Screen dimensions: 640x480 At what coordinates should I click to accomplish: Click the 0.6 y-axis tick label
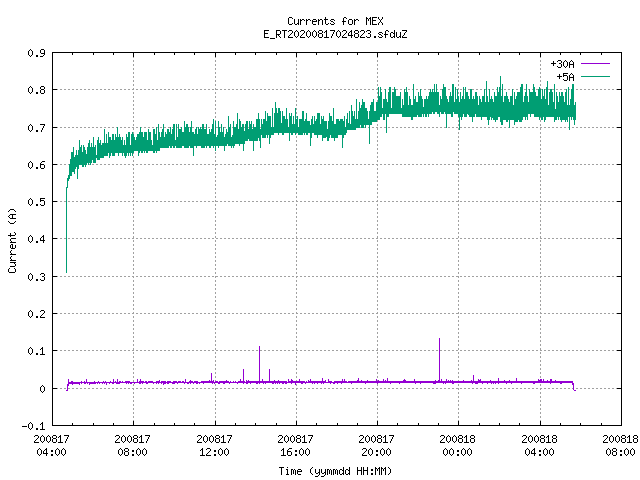pos(36,165)
